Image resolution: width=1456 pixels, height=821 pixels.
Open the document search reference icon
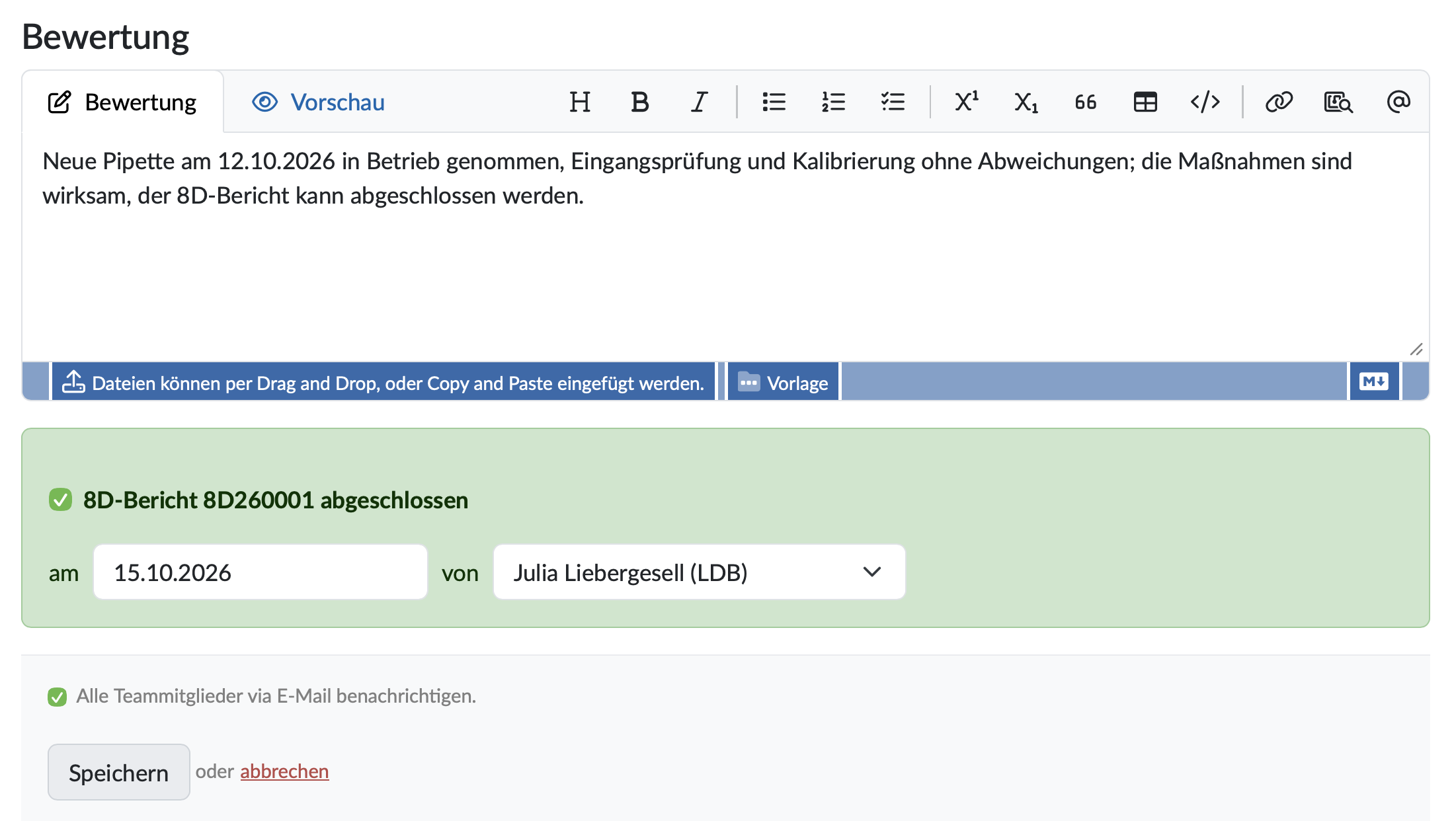click(1338, 102)
